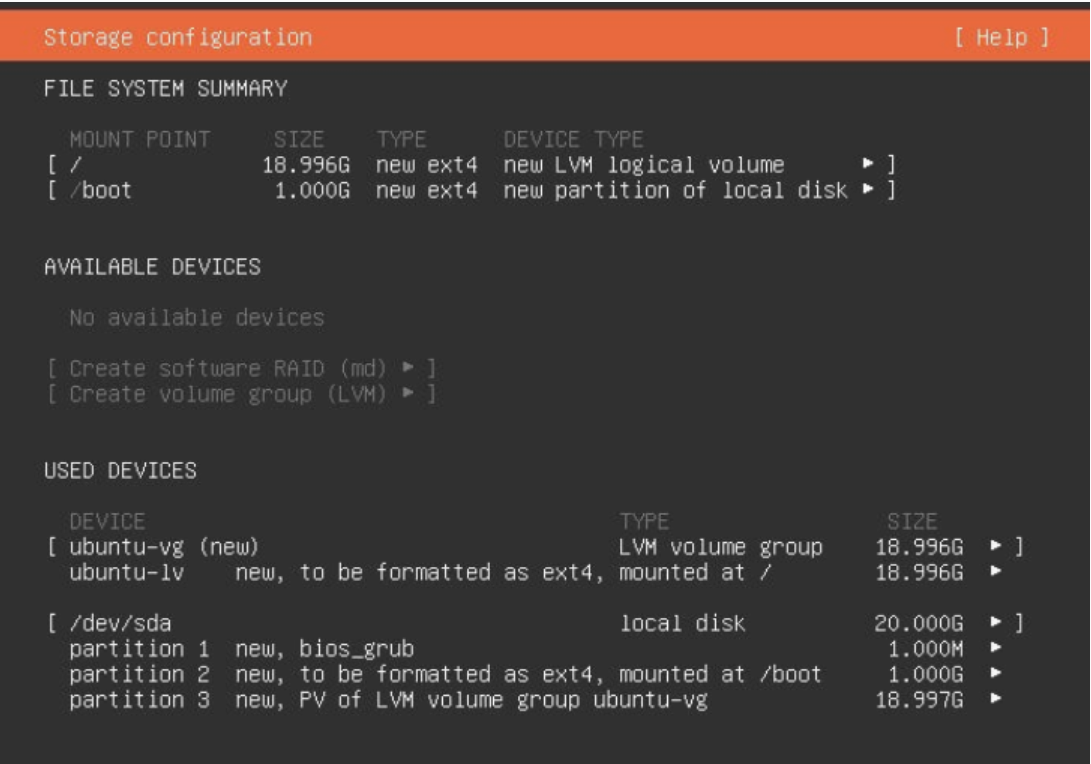Open arrow menu for partition 1
This screenshot has height=764, width=1091.
coord(996,648)
